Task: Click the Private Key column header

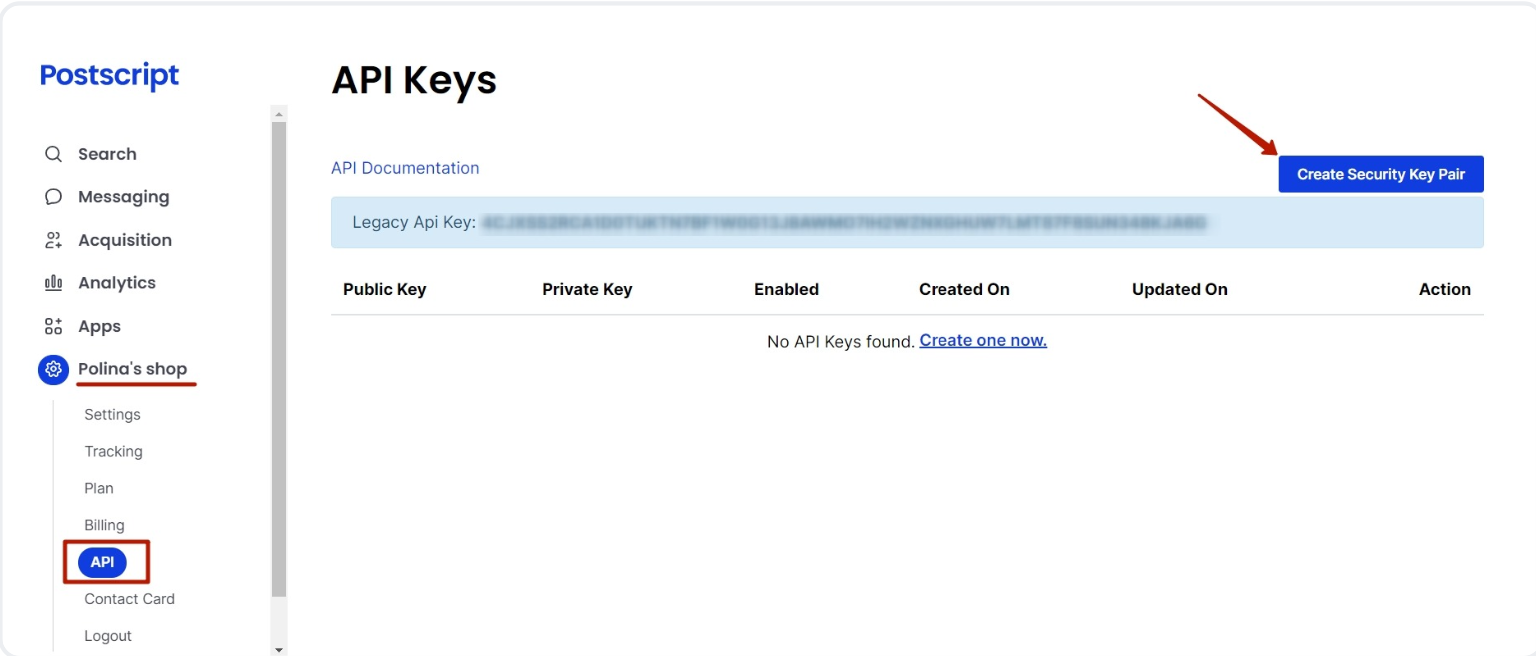Action: pyautogui.click(x=587, y=289)
